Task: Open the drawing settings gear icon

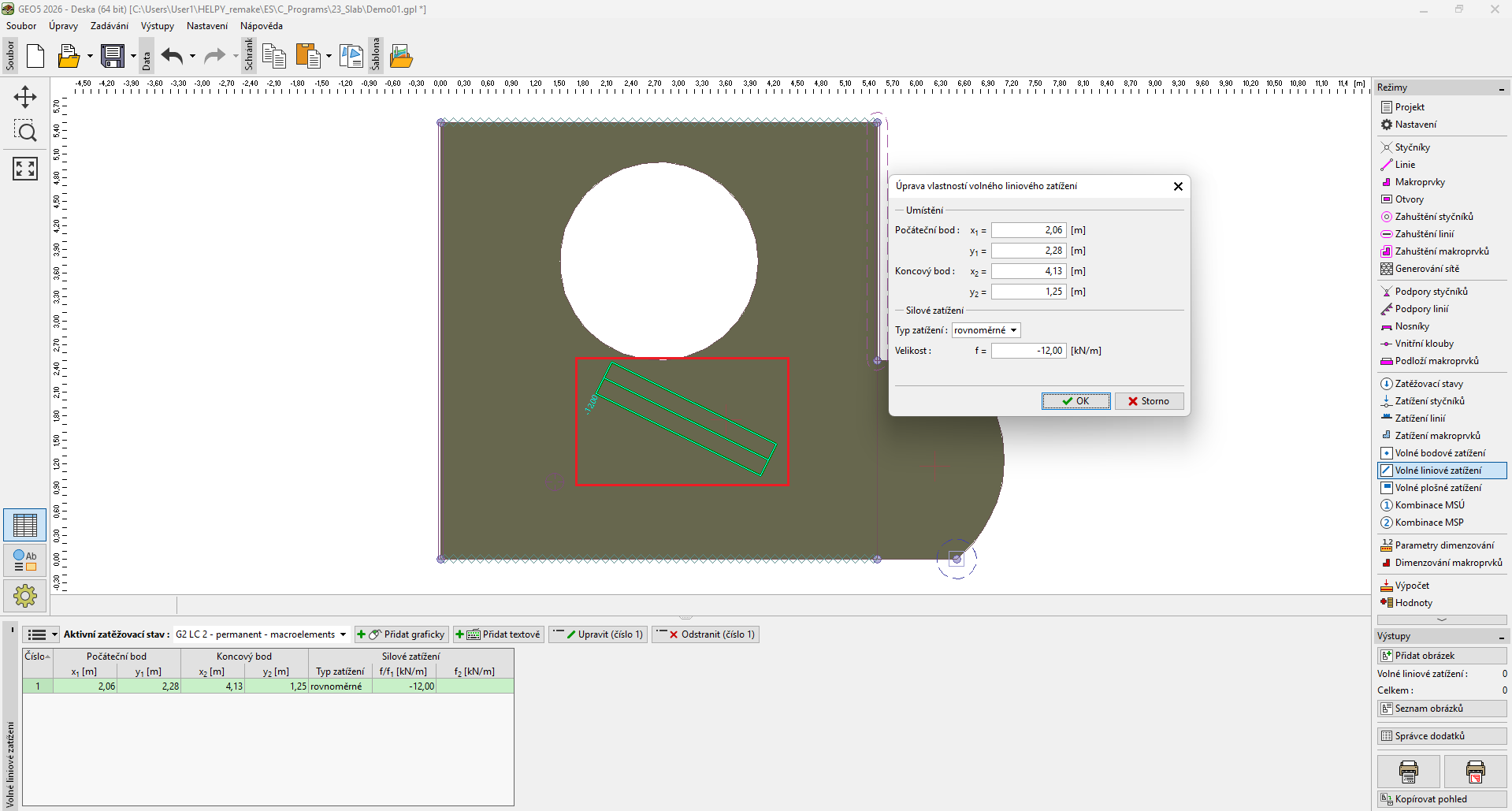Action: point(25,595)
